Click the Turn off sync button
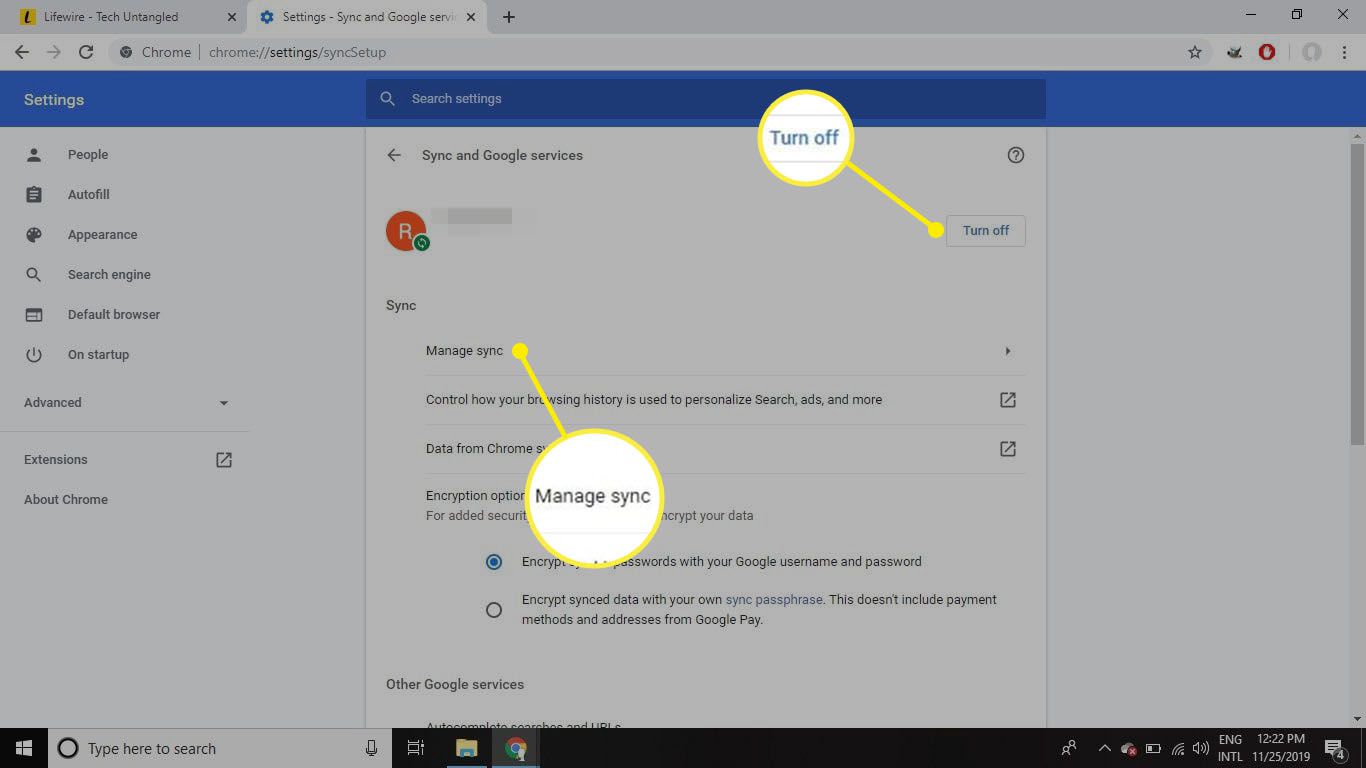 (985, 231)
